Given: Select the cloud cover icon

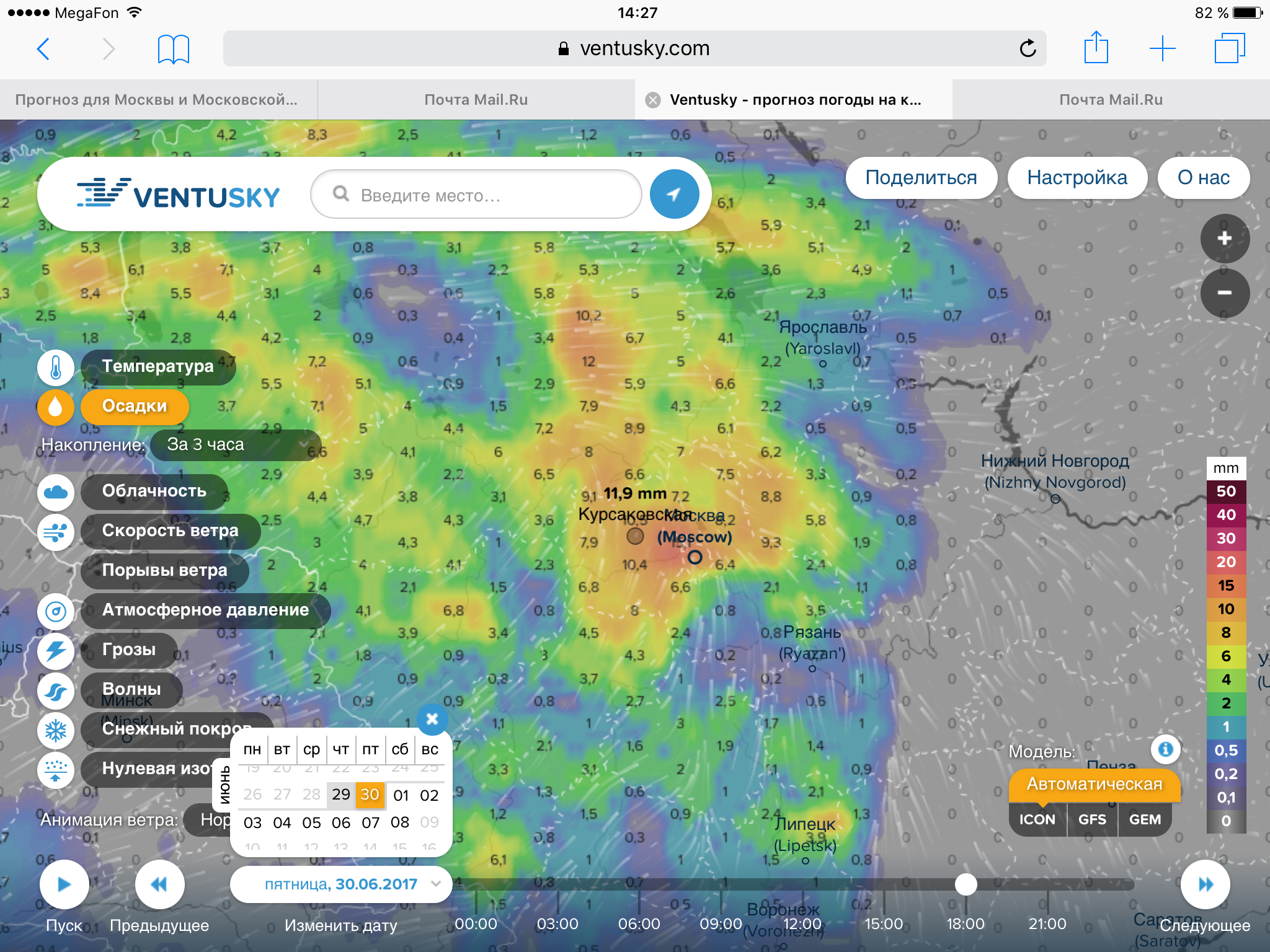Looking at the screenshot, I should coord(55,491).
